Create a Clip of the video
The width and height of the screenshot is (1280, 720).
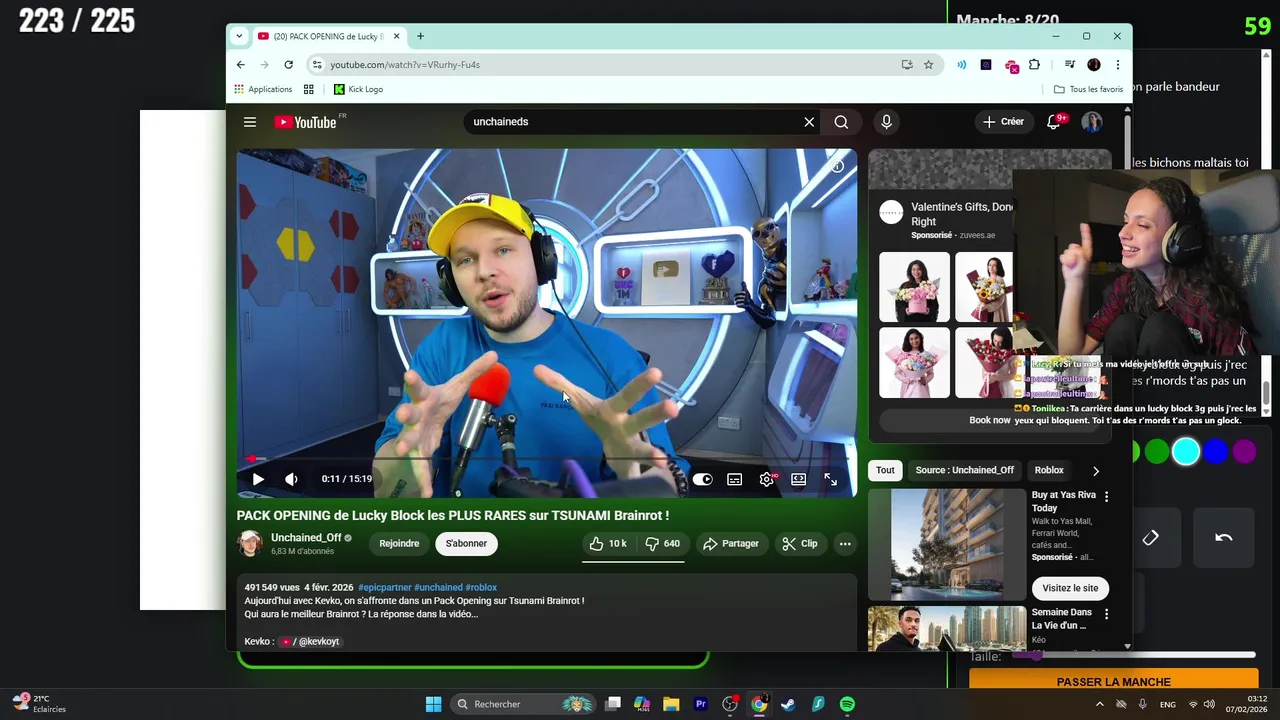point(800,543)
